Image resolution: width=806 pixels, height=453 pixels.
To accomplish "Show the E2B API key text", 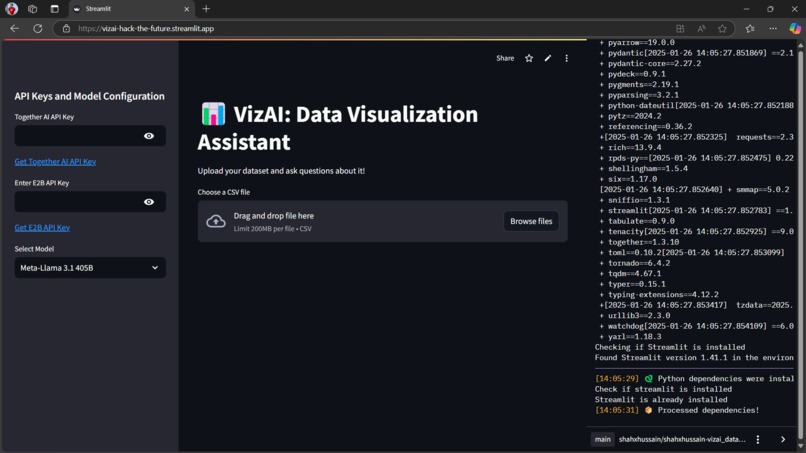I will (x=149, y=202).
